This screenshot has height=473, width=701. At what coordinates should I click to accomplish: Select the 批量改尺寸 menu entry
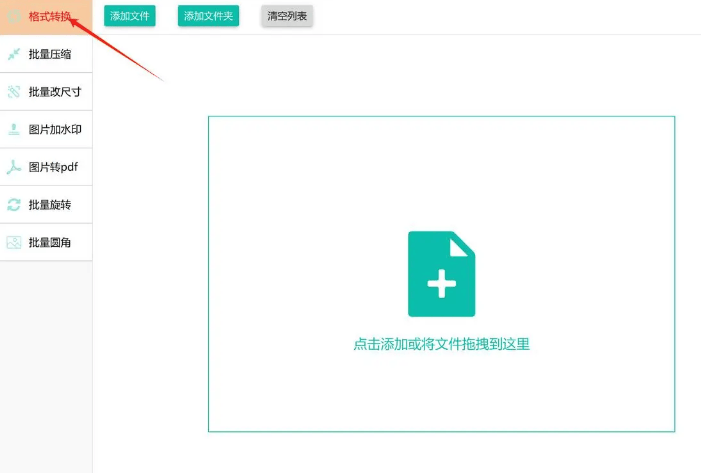click(x=55, y=92)
